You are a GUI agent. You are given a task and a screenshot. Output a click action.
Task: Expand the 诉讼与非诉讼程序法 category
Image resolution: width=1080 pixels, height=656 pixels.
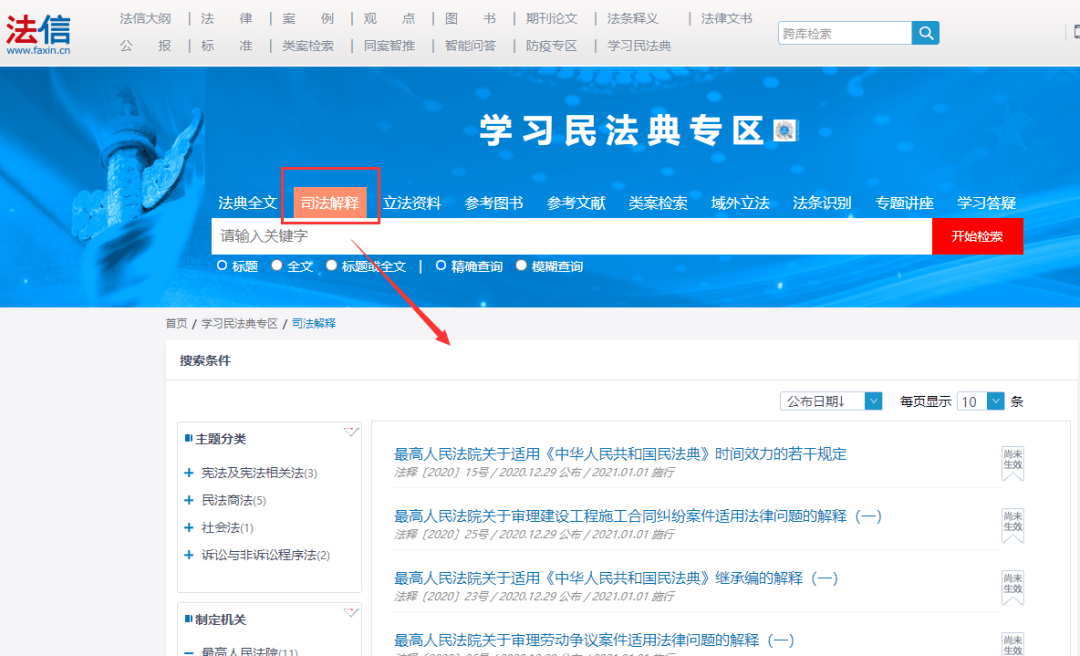(x=189, y=555)
